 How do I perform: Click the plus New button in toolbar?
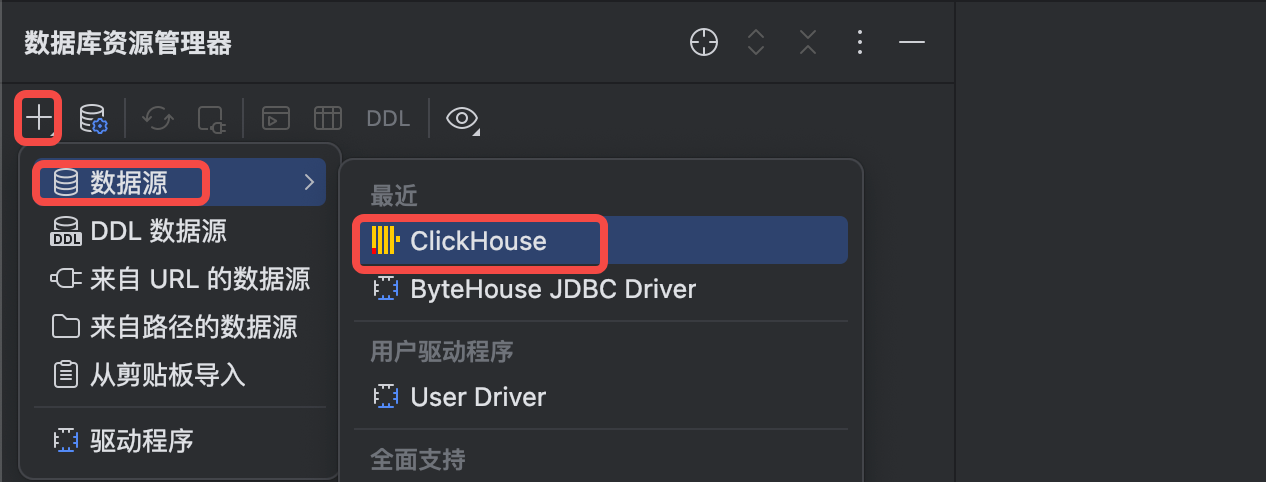click(39, 118)
